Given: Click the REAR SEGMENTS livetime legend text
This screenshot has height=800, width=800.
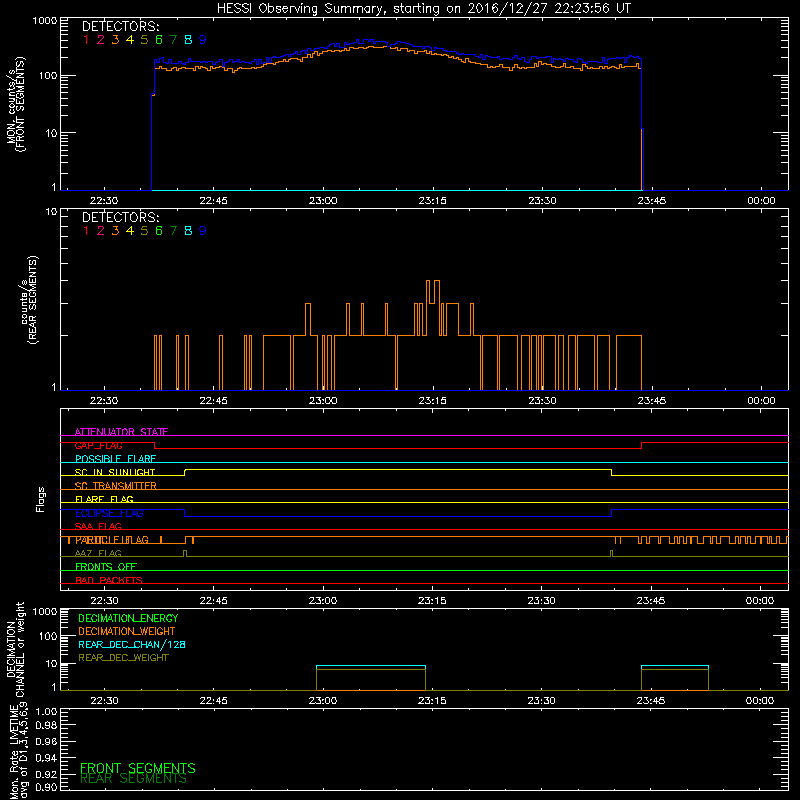Looking at the screenshot, I should (x=134, y=779).
